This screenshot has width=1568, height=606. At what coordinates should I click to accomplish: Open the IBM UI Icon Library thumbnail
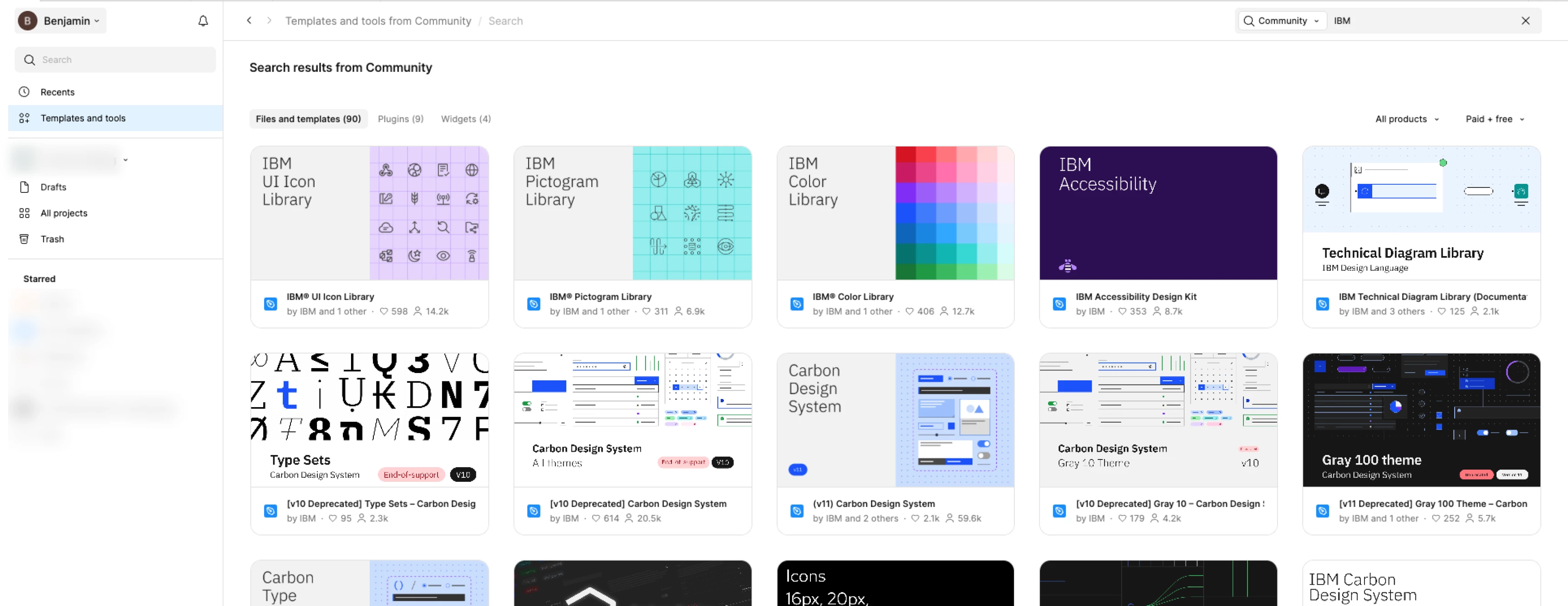click(x=370, y=213)
